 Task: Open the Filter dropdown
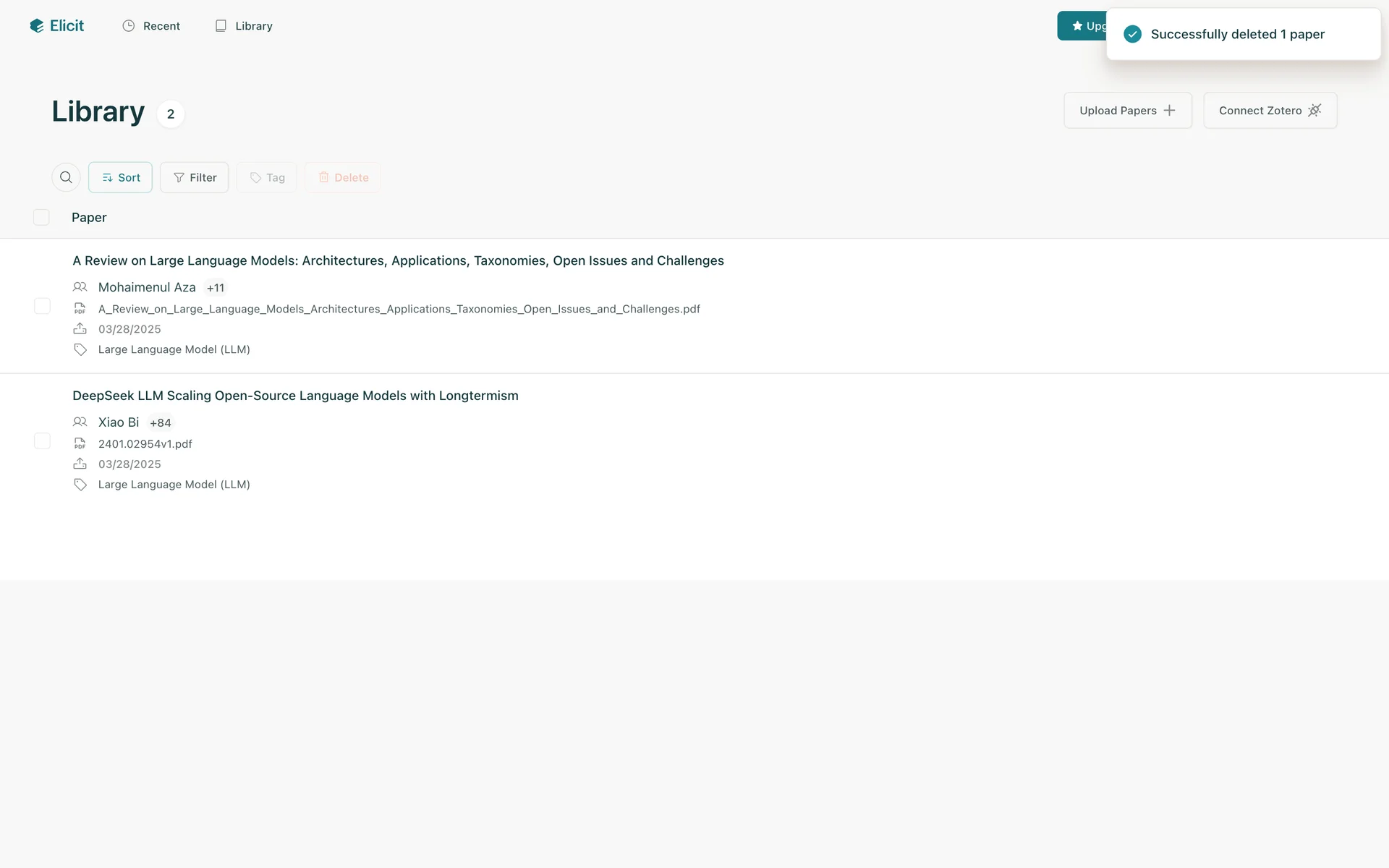click(x=194, y=177)
